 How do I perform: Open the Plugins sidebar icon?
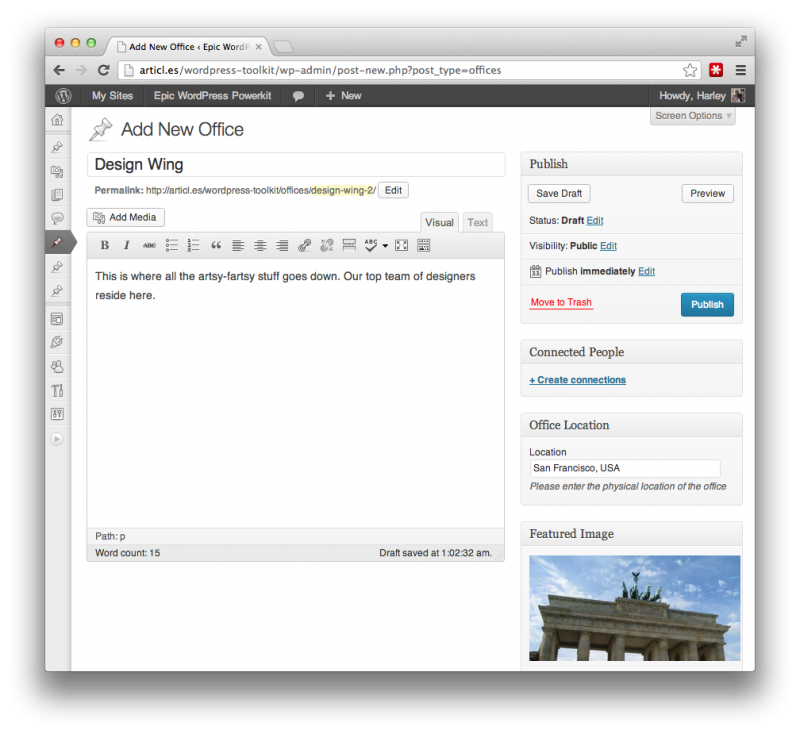(57, 342)
